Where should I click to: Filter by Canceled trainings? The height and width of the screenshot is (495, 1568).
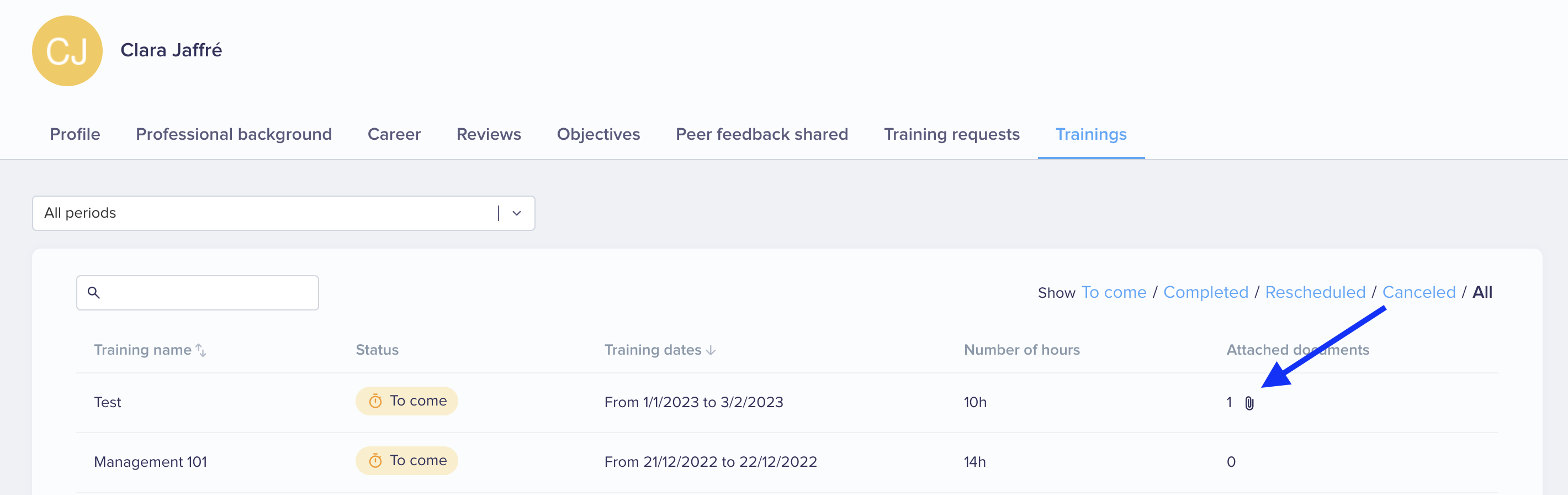(x=1418, y=292)
